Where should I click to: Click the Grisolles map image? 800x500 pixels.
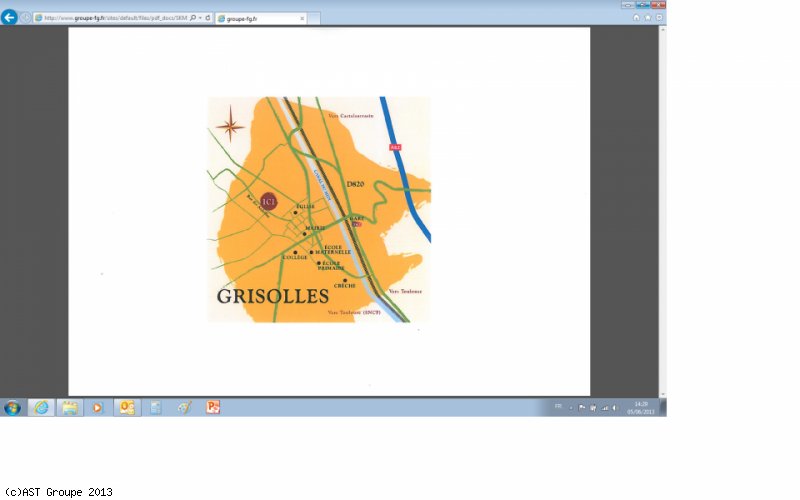319,210
